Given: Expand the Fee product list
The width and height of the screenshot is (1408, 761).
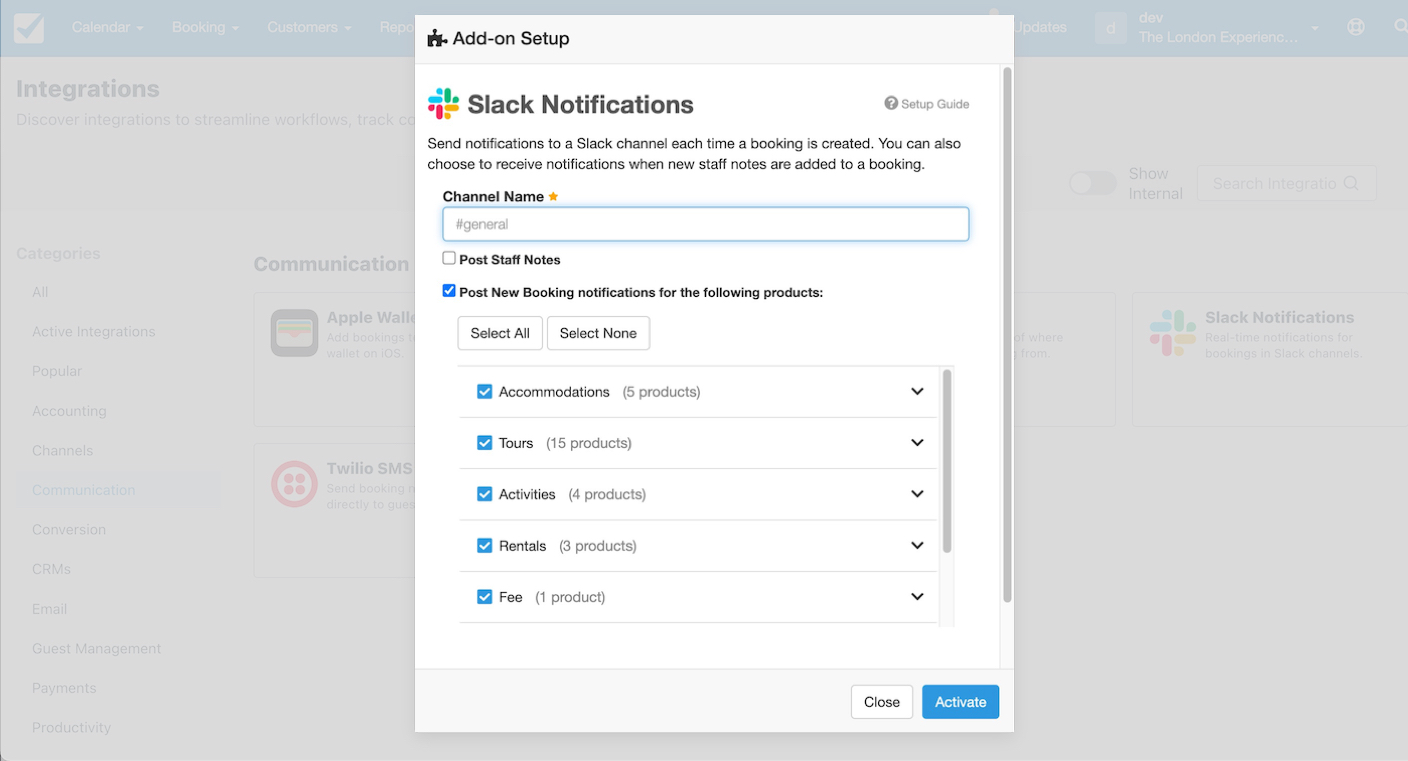Looking at the screenshot, I should [917, 597].
